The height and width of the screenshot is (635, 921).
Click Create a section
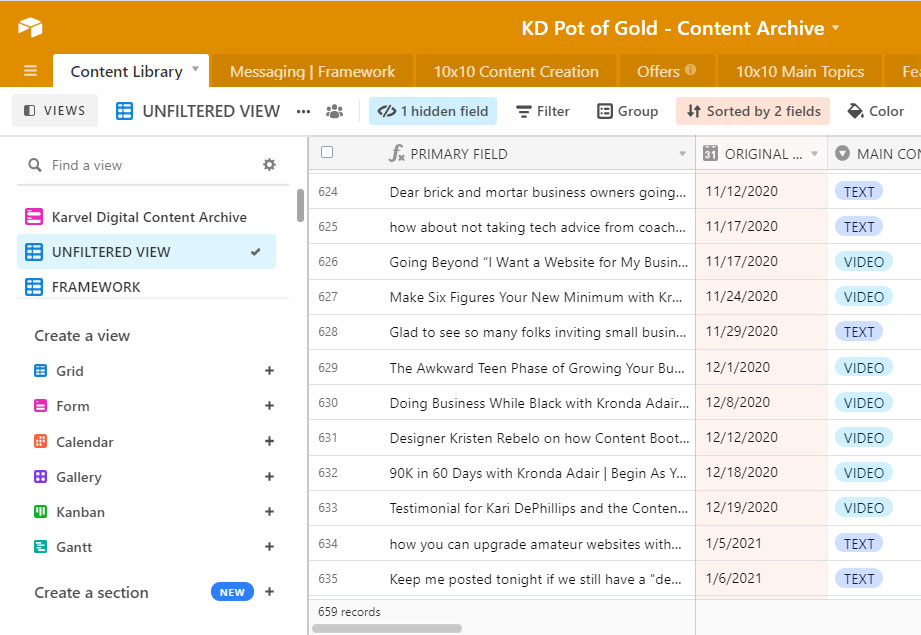point(91,592)
